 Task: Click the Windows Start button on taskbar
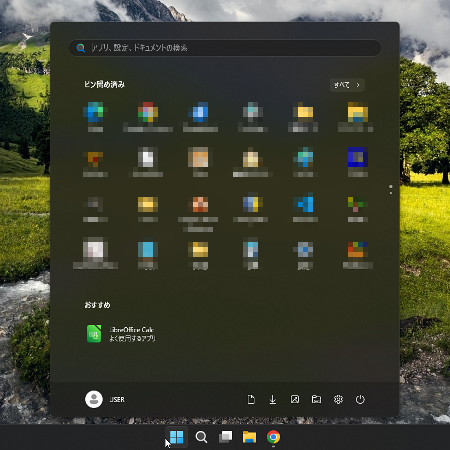pyautogui.click(x=176, y=437)
